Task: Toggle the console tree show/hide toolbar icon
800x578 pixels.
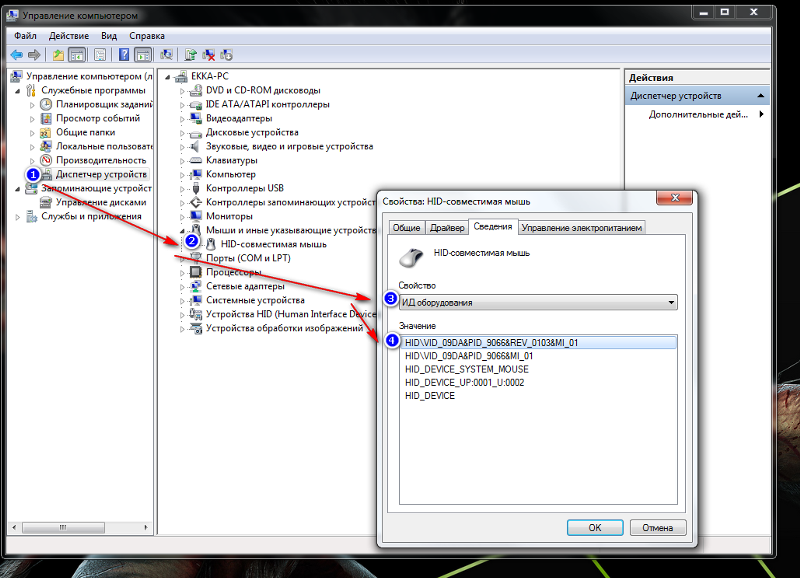Action: point(77,55)
